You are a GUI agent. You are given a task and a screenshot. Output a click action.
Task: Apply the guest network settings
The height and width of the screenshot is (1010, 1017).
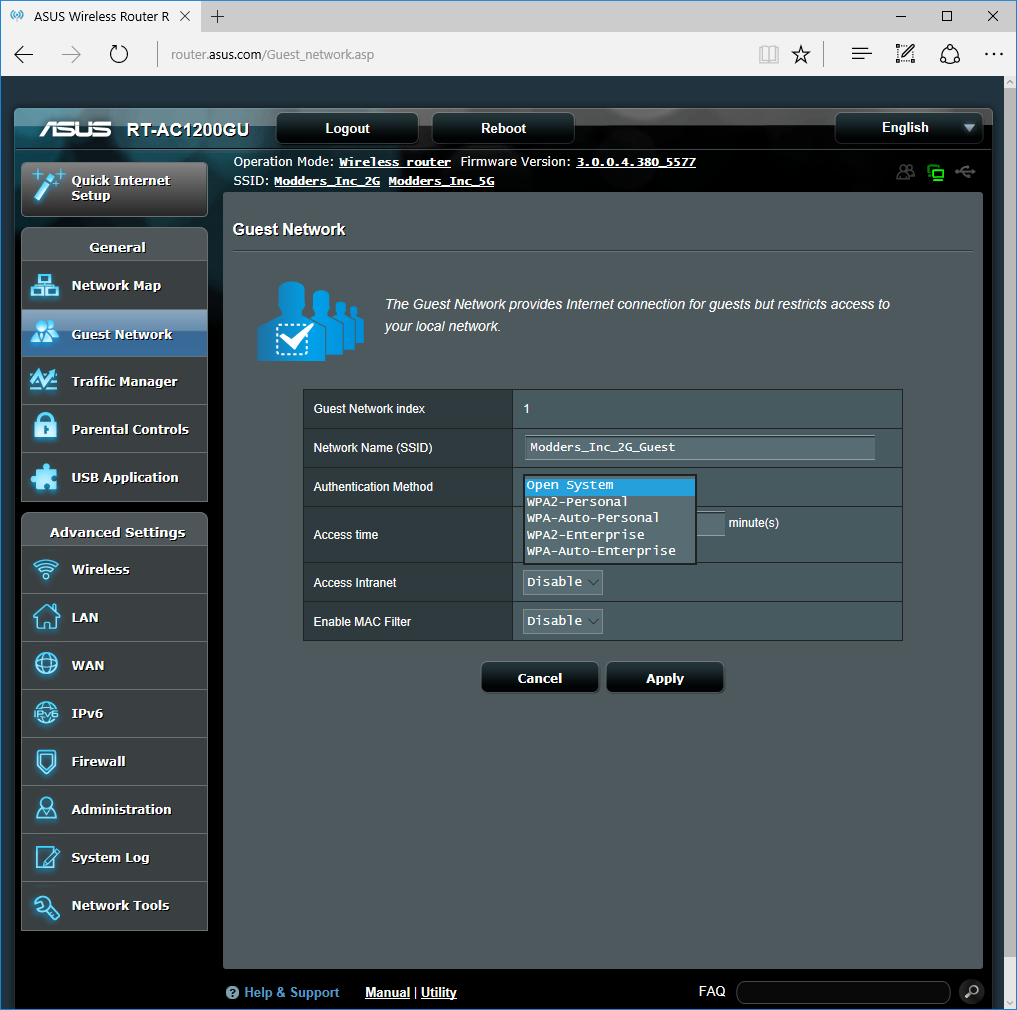coord(665,678)
